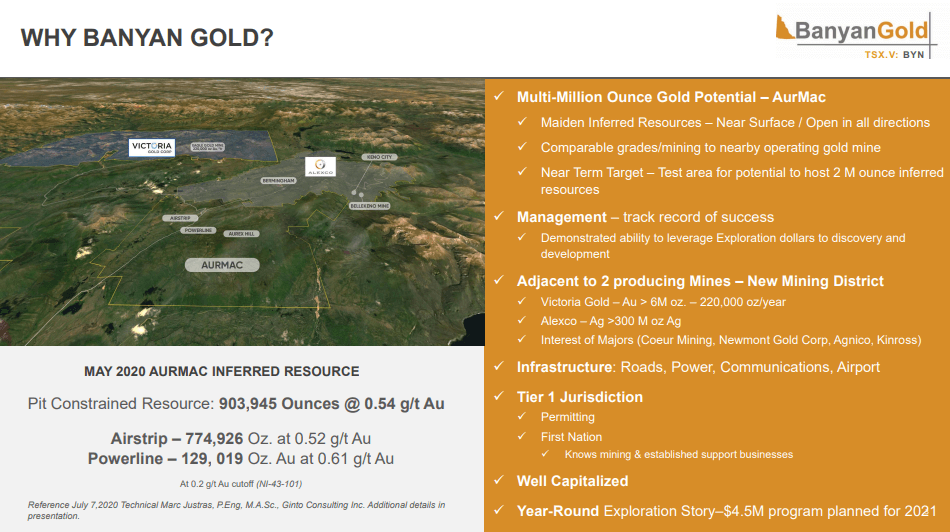
Task: Click 'Near Term Target' bullet text
Action: [742, 181]
